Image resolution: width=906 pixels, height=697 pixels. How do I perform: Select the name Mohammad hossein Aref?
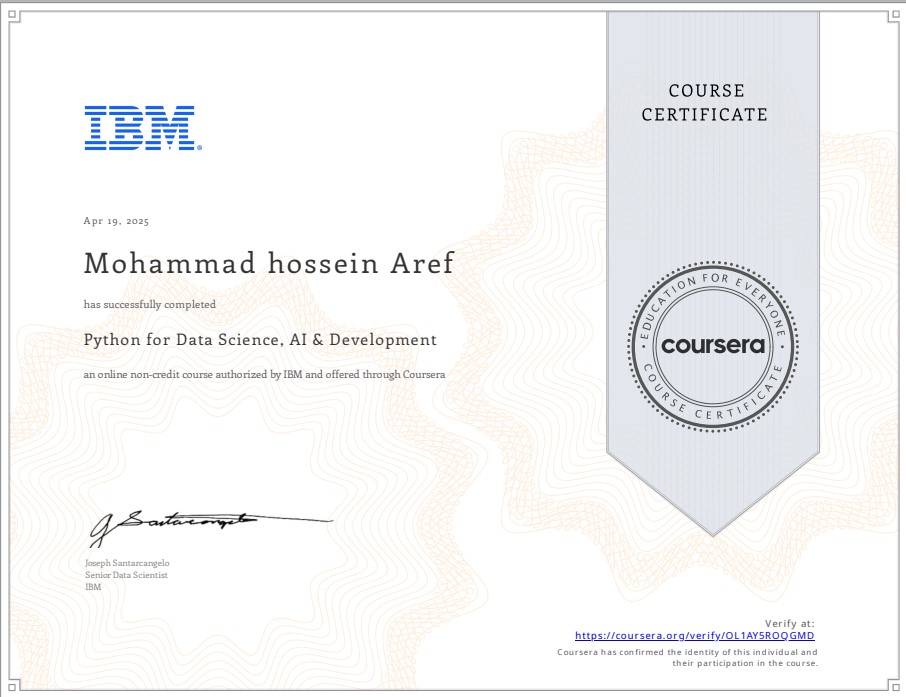click(269, 263)
